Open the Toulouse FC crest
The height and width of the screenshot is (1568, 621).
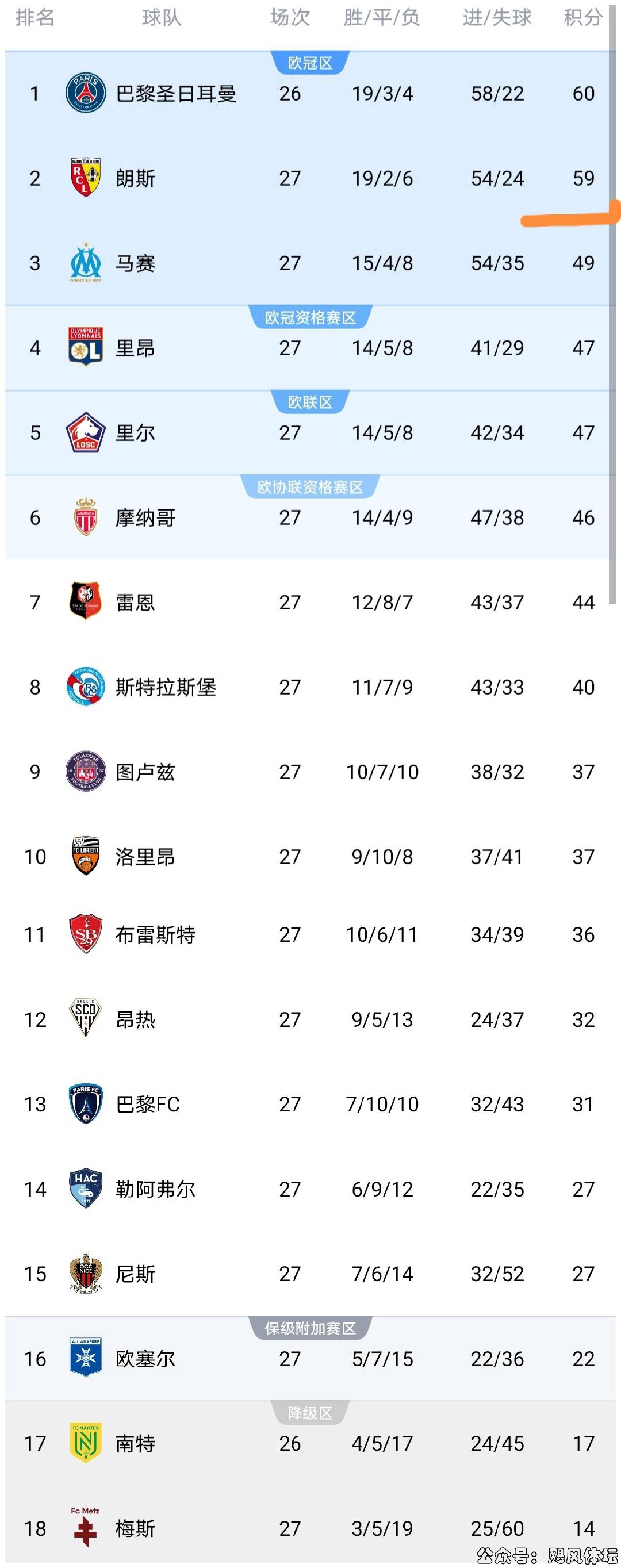click(85, 772)
